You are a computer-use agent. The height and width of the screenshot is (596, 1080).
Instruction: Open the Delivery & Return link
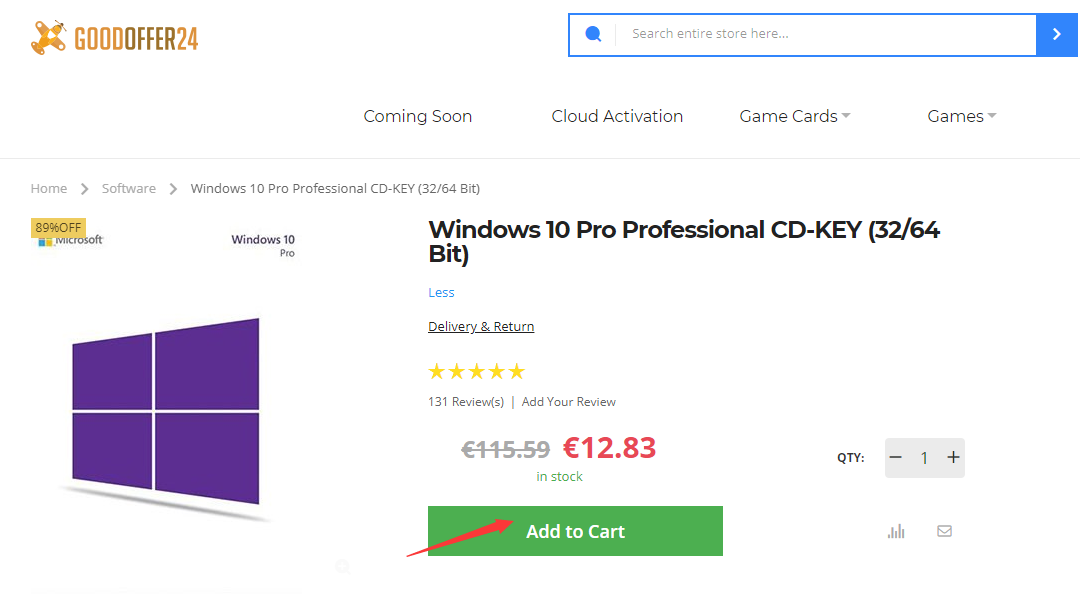point(481,326)
